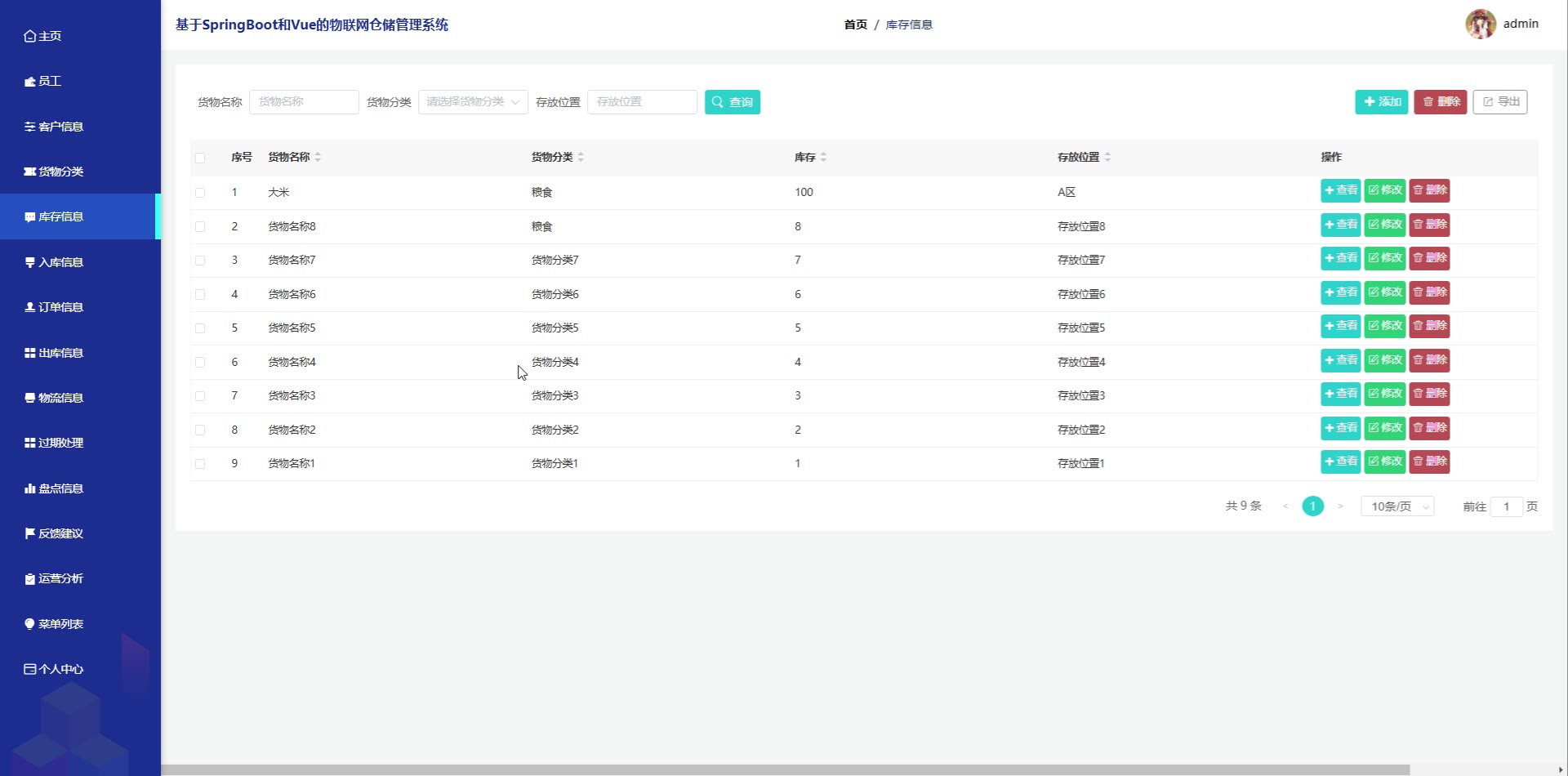This screenshot has width=1568, height=776.
Task: Click the sort arrows on 货物名称 column
Action: pos(318,157)
